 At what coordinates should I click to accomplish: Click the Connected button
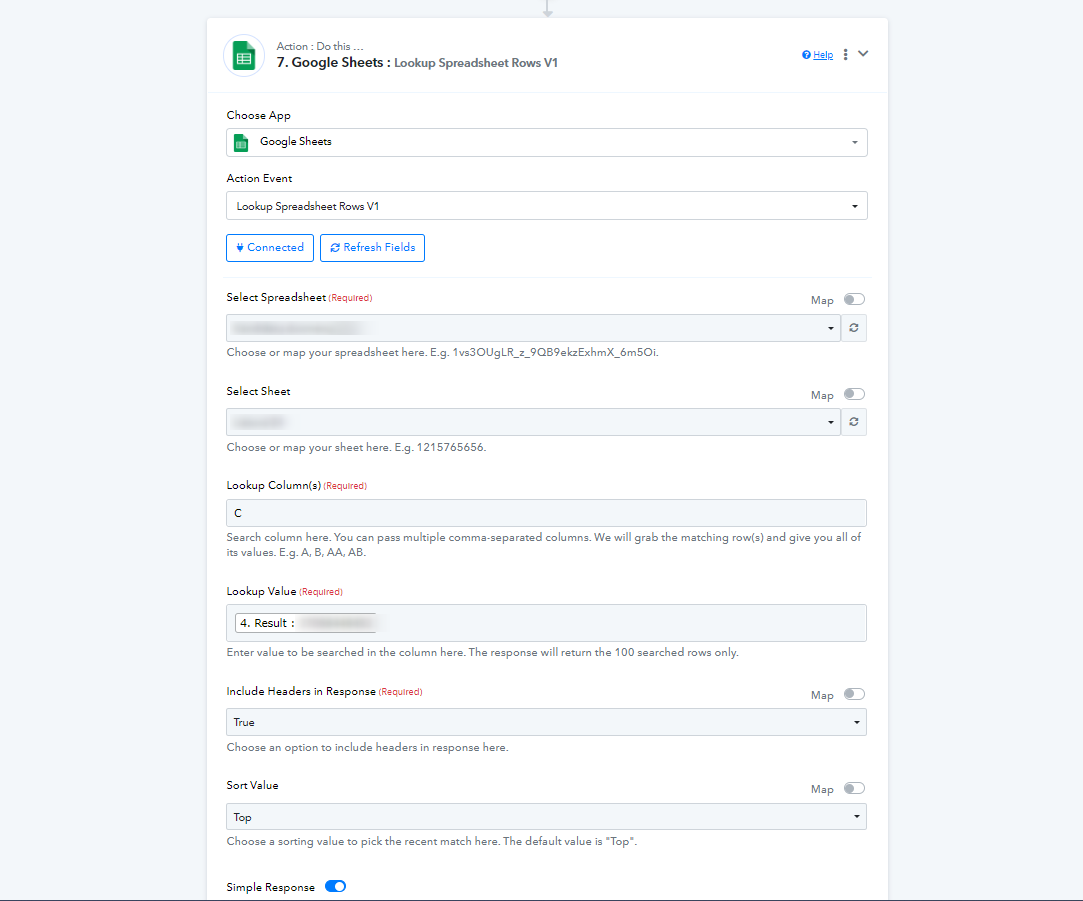point(270,247)
